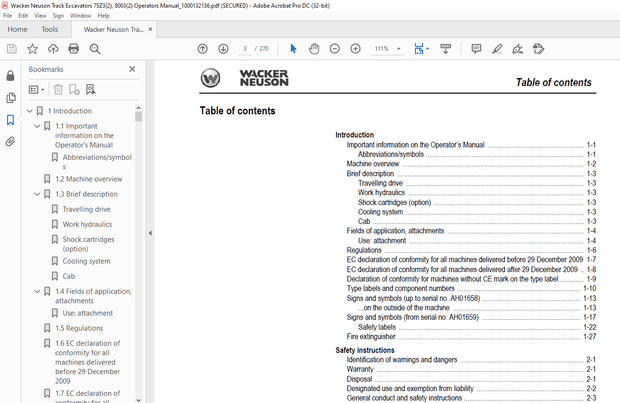Open the View menu
The image size is (620, 403).
tap(40, 16)
